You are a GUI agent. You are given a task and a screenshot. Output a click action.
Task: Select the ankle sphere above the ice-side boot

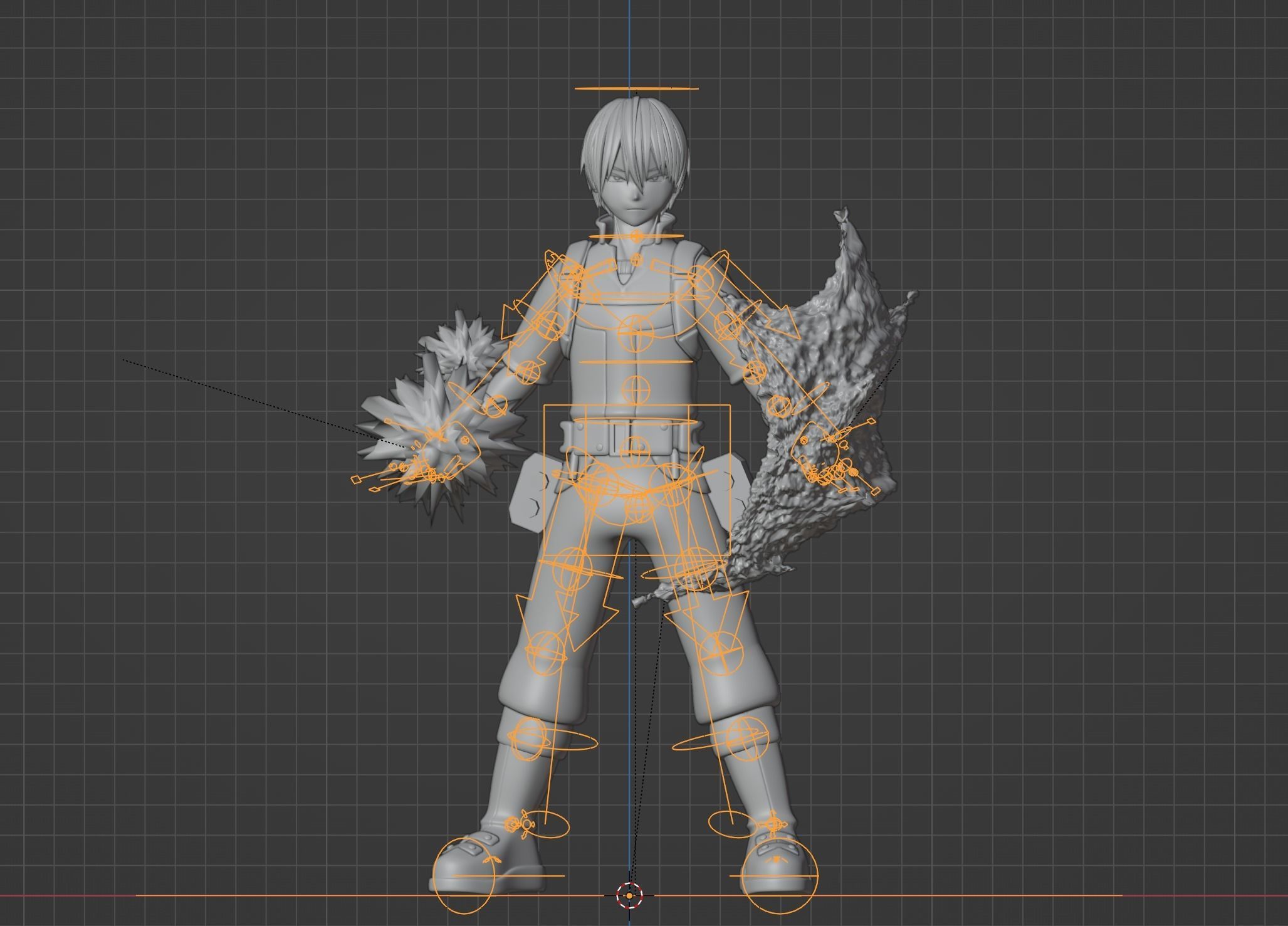pyautogui.click(x=530, y=737)
